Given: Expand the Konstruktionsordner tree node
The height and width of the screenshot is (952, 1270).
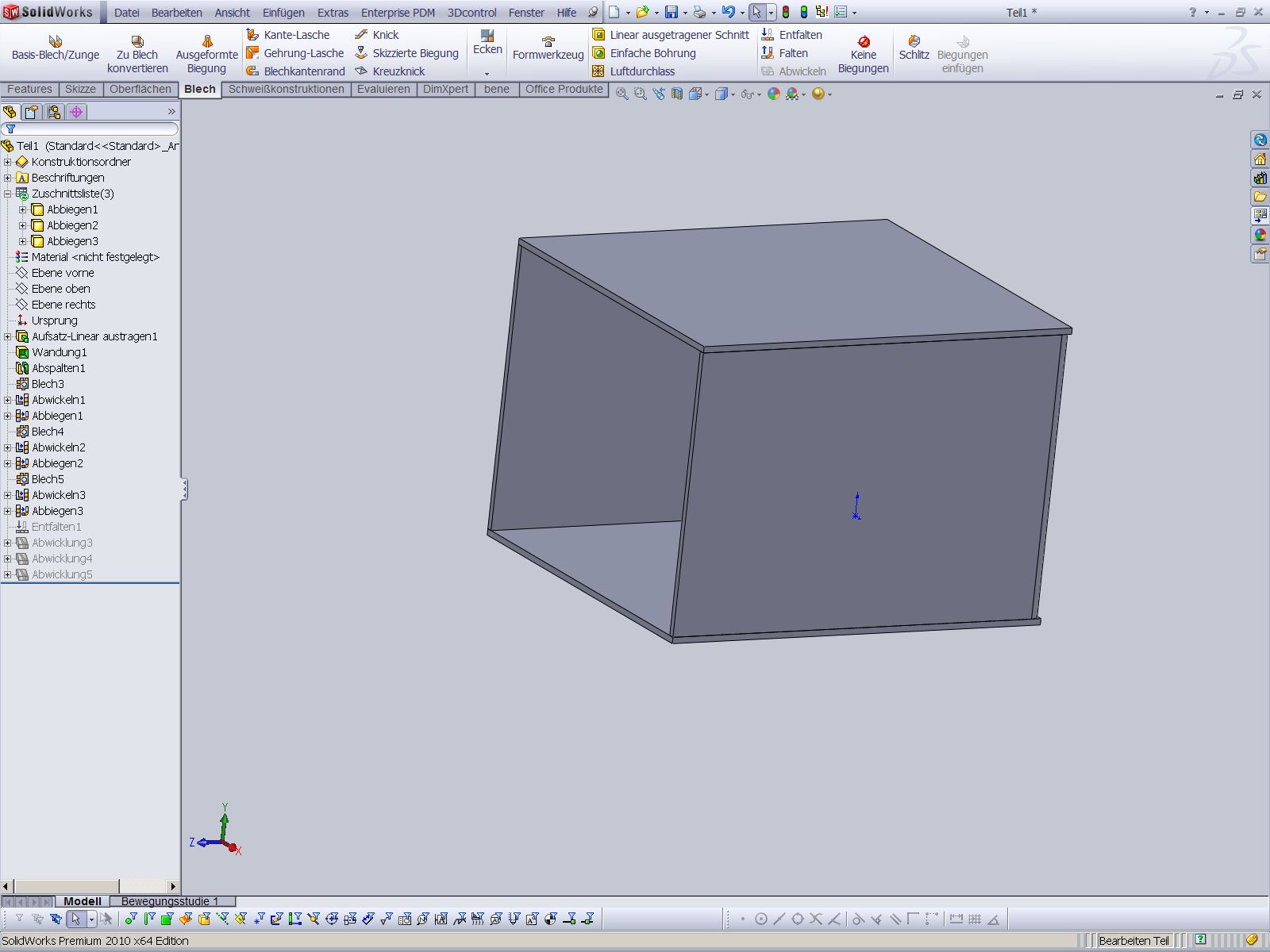Looking at the screenshot, I should [8, 162].
